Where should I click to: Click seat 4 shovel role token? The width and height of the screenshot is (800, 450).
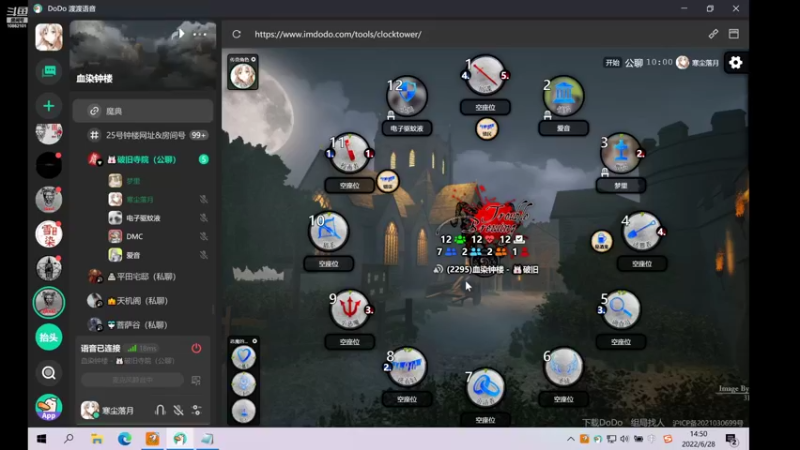pyautogui.click(x=642, y=231)
